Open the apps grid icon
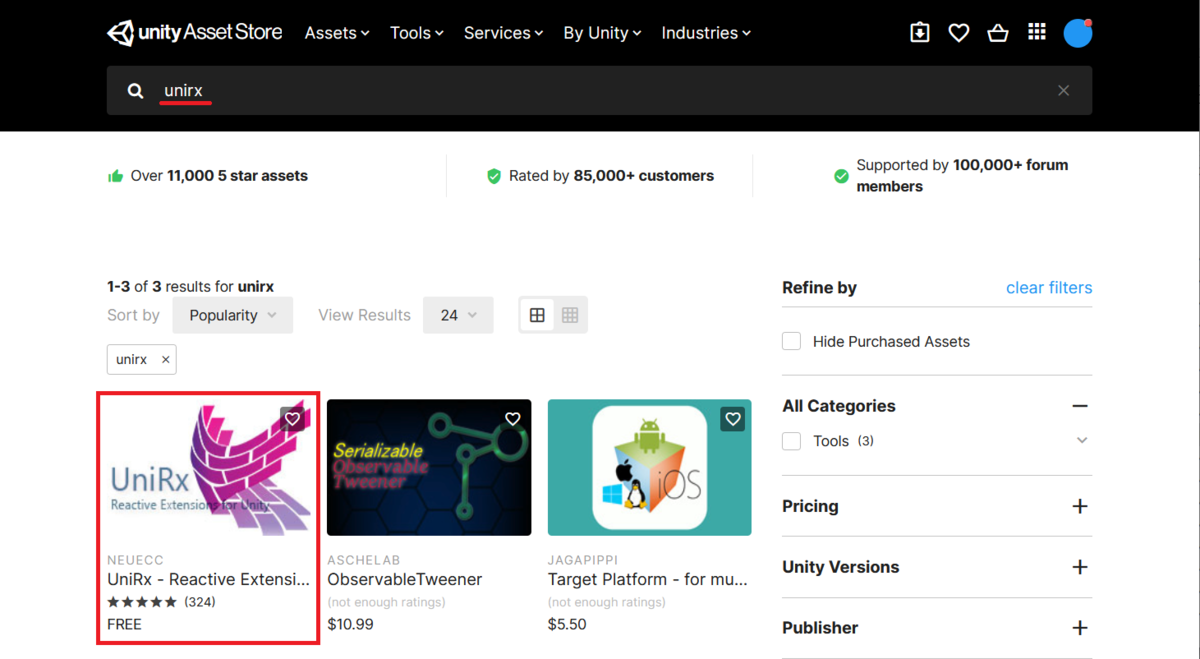Viewport: 1200px width, 659px height. (1037, 33)
